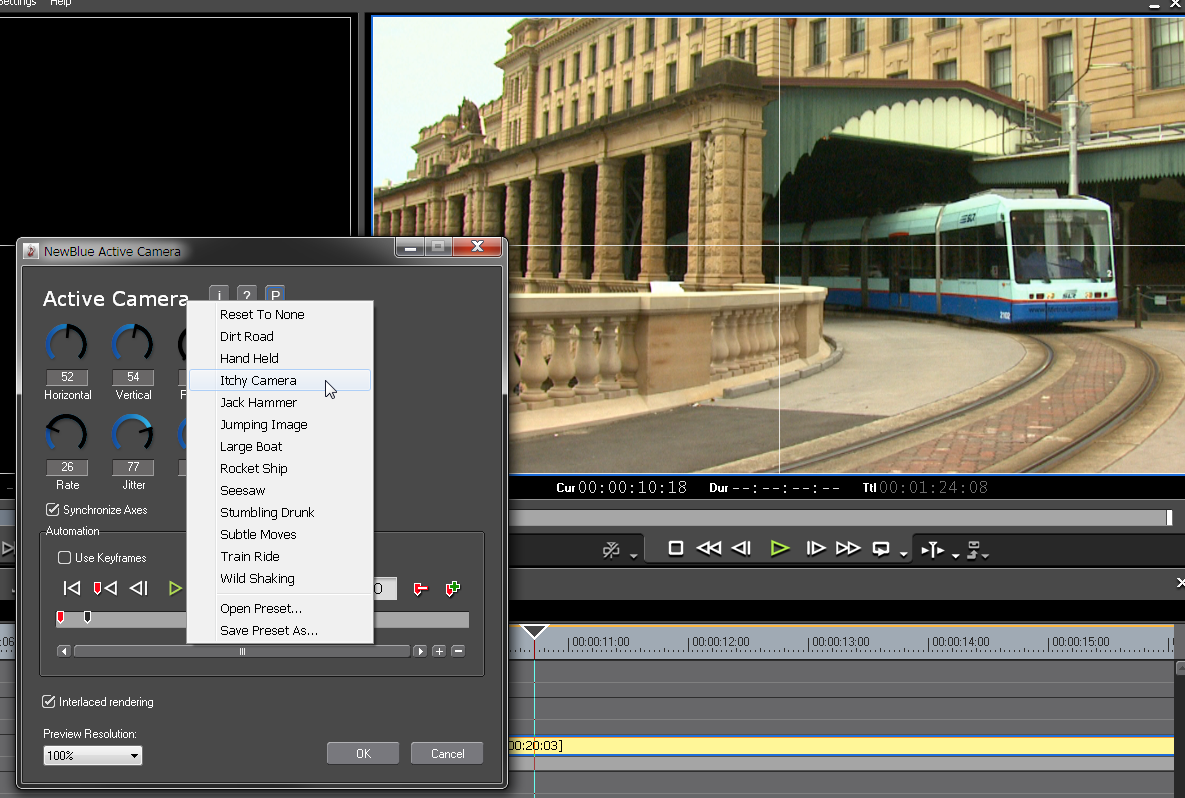Click the red keyframe marker on automation timeline
Viewport: 1185px width, 798px height.
pos(60,617)
